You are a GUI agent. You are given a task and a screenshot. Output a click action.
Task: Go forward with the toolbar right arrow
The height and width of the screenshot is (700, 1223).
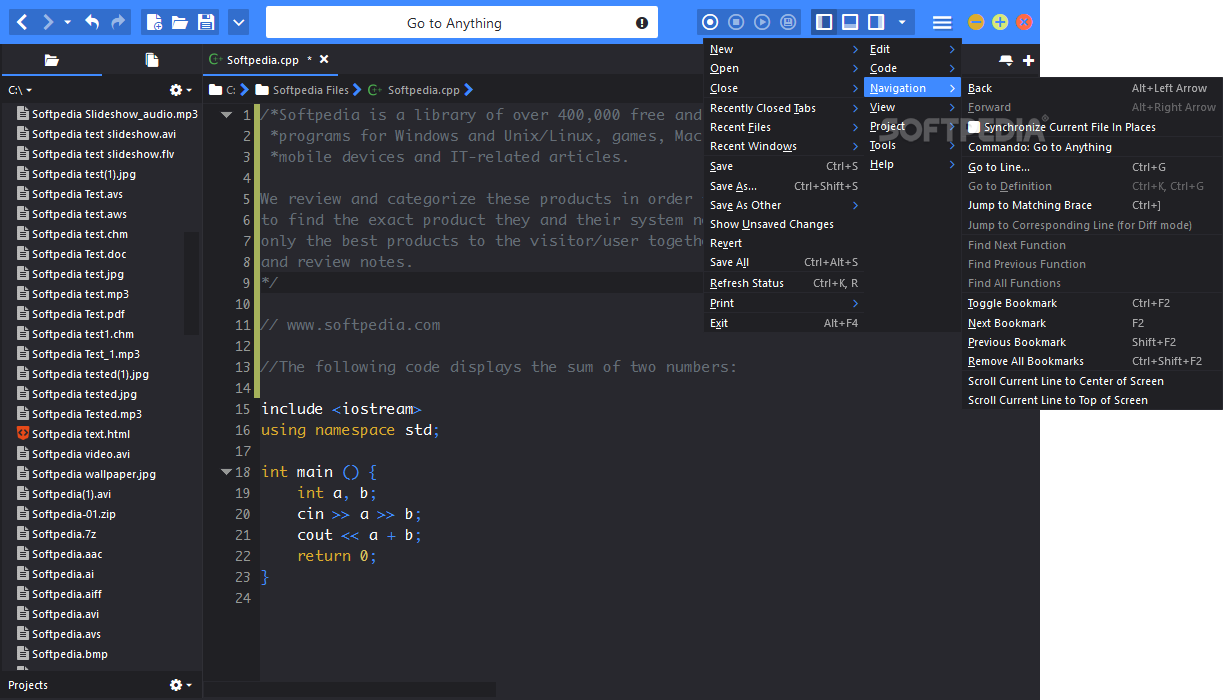[x=48, y=22]
